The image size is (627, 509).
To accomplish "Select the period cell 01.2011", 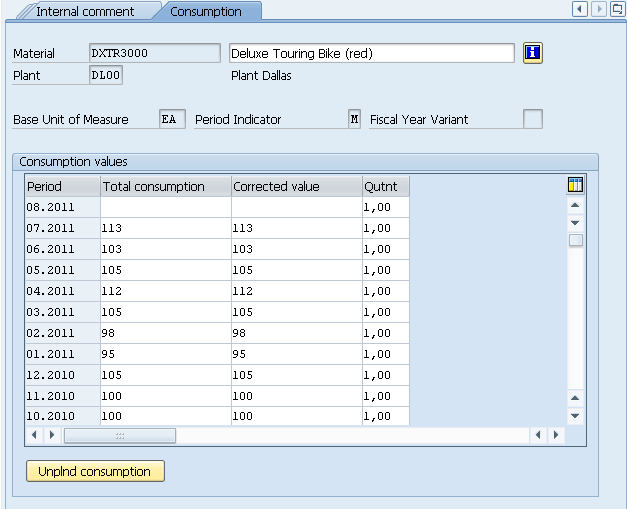I will click(62, 354).
